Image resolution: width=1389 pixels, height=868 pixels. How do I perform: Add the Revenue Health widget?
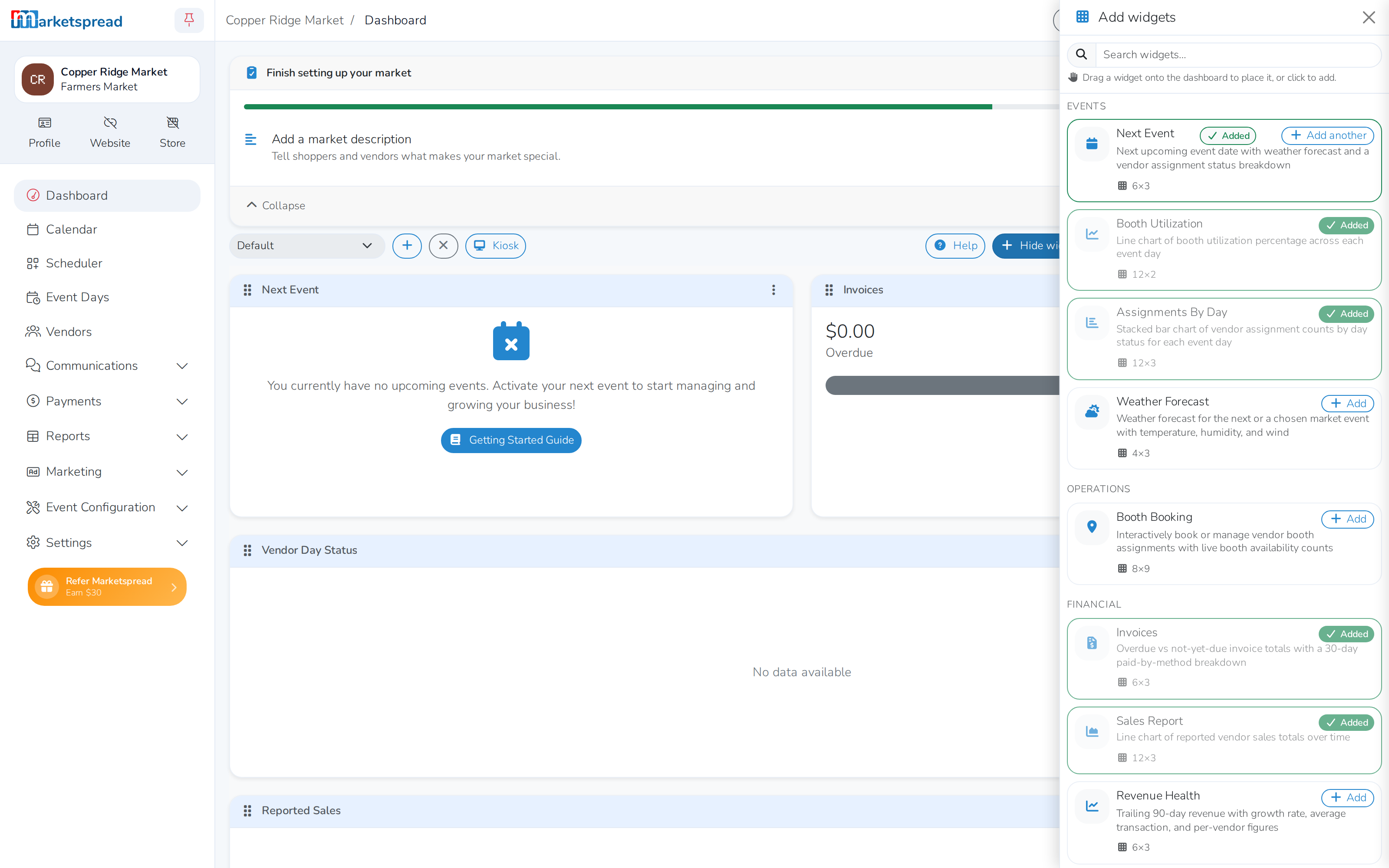[1347, 797]
